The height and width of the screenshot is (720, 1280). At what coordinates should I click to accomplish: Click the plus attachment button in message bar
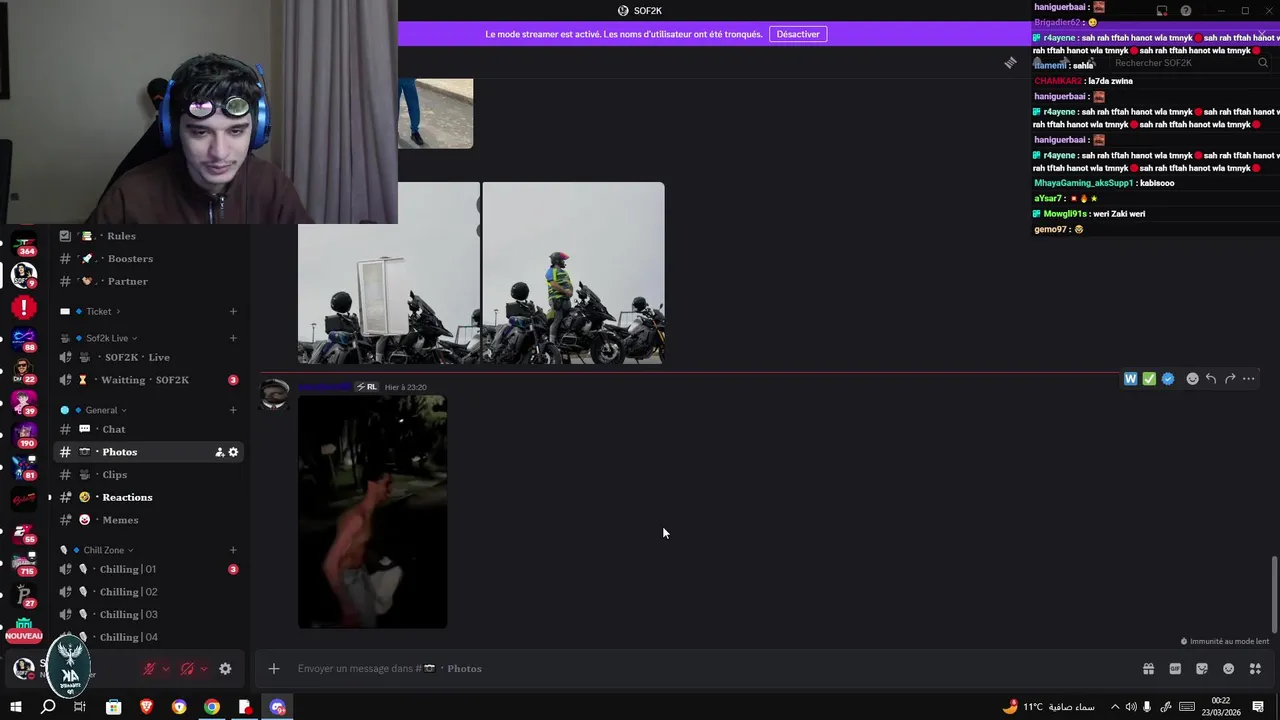point(274,668)
